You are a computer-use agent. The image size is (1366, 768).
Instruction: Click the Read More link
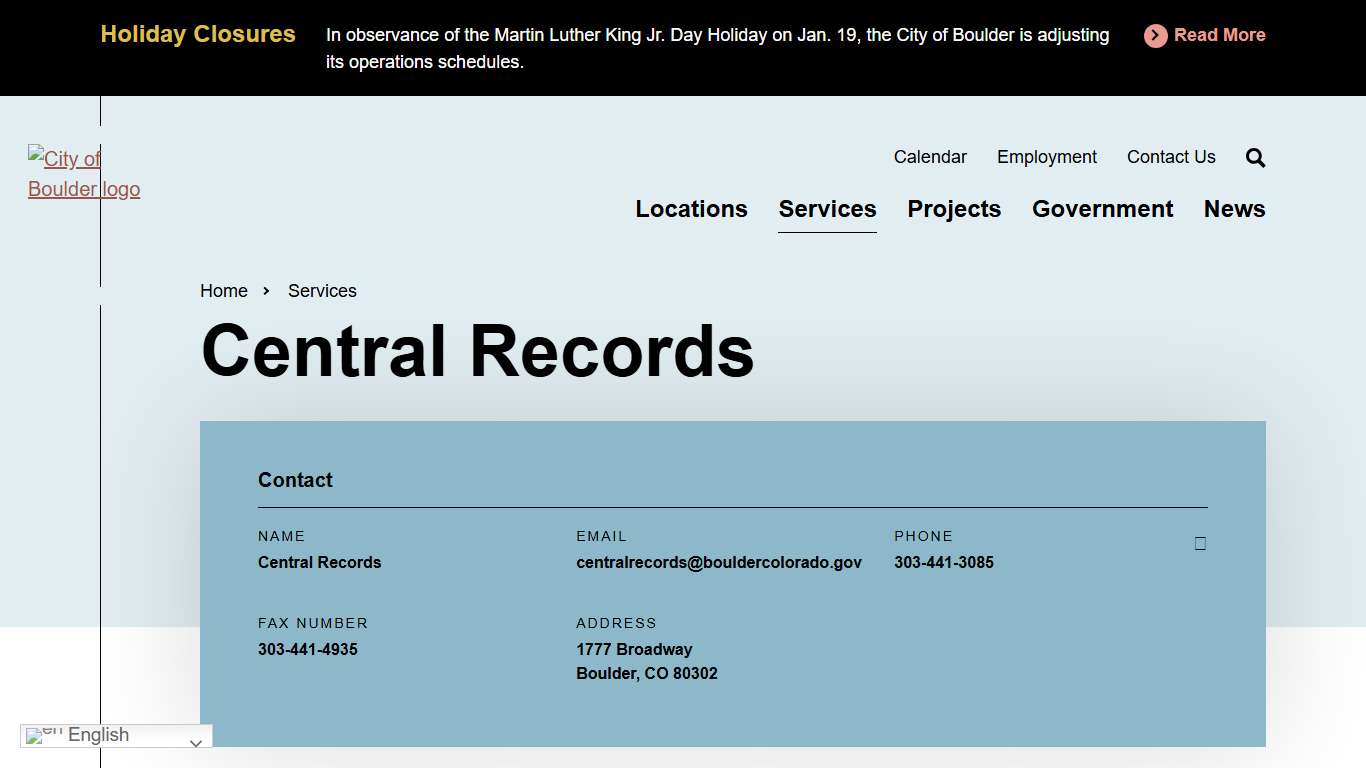point(1221,35)
